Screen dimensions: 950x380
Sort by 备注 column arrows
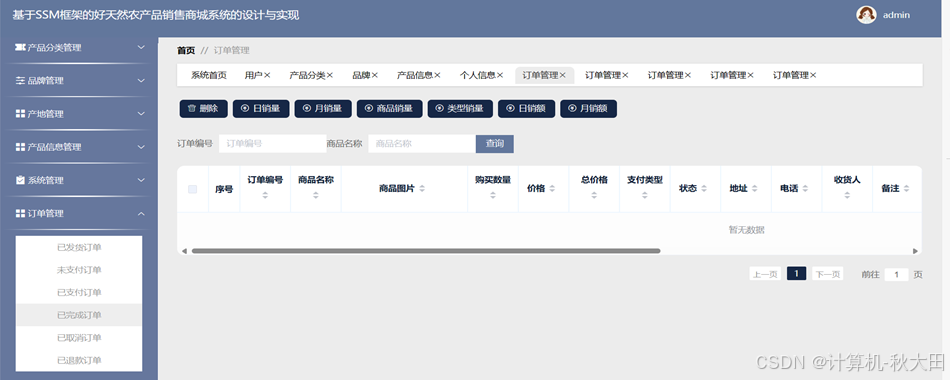(906, 188)
